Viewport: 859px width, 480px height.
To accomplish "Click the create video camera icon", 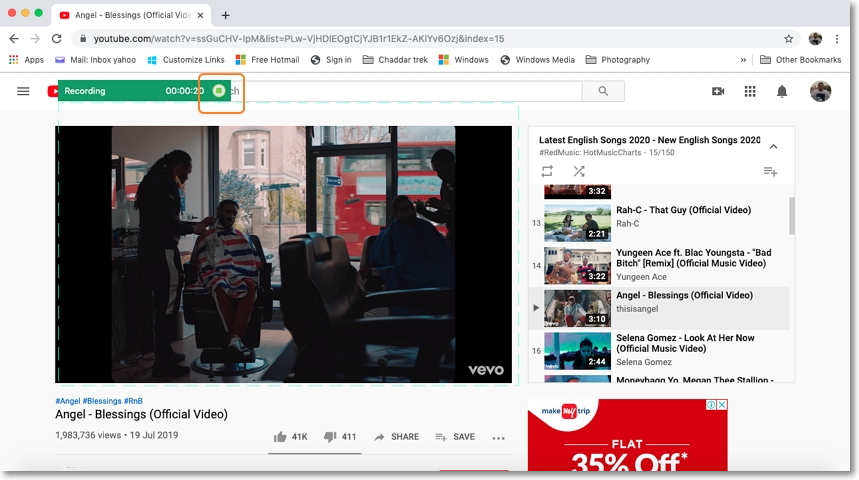I will coord(718,91).
